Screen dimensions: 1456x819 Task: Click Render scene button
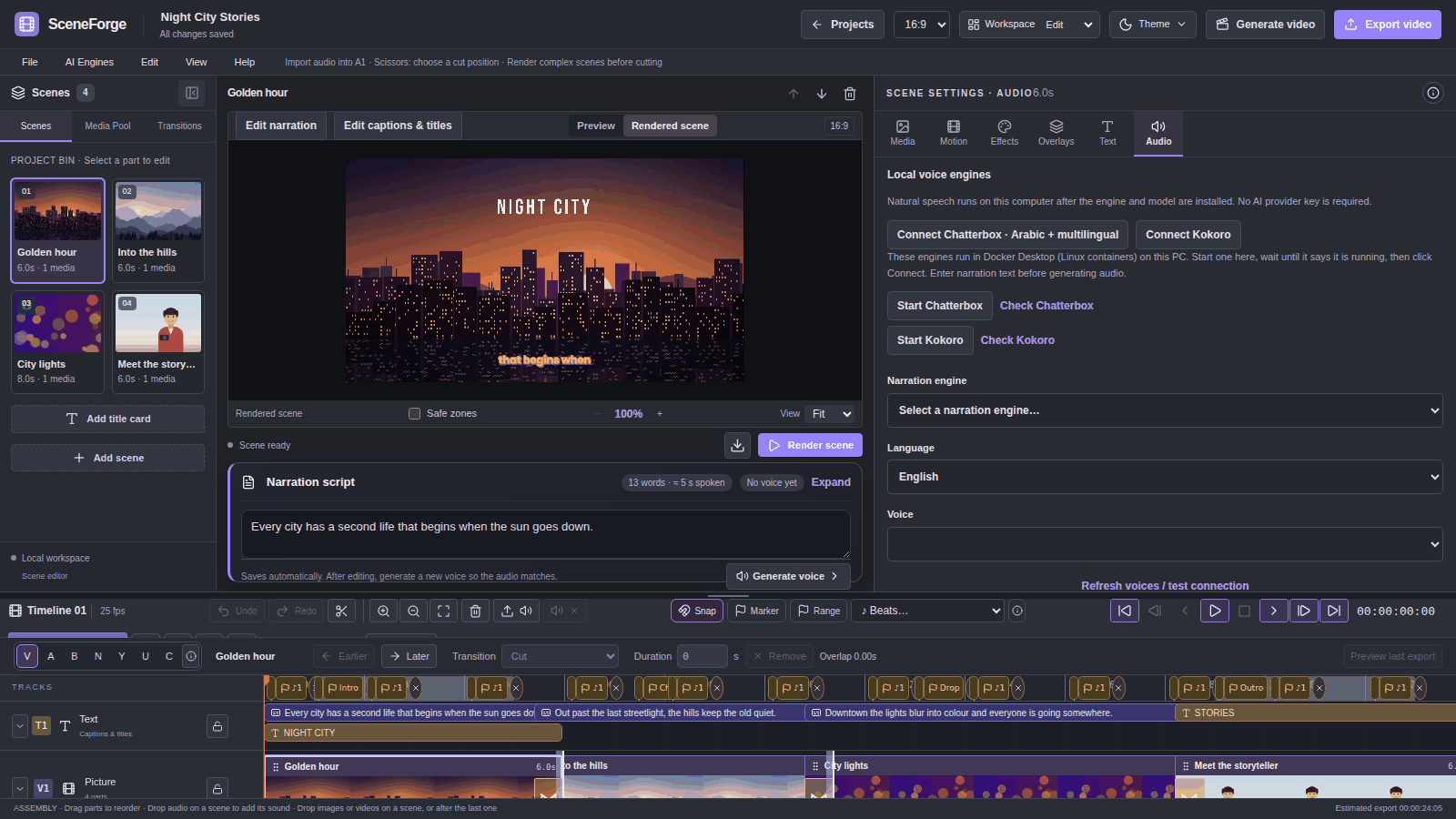pos(810,445)
